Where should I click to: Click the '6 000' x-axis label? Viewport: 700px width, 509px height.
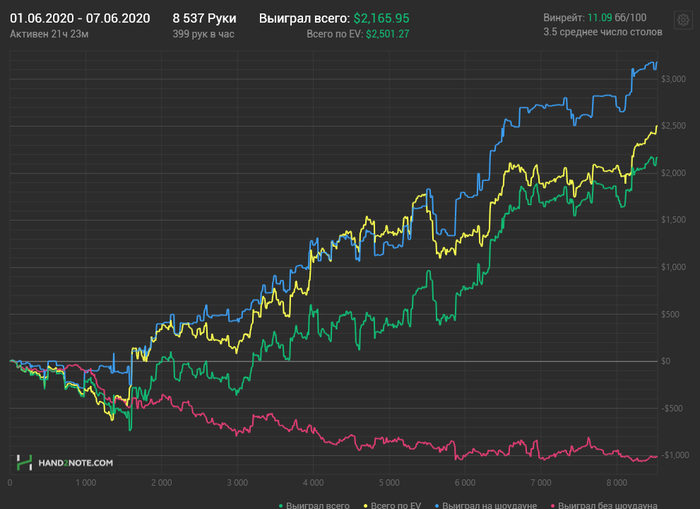coord(465,483)
